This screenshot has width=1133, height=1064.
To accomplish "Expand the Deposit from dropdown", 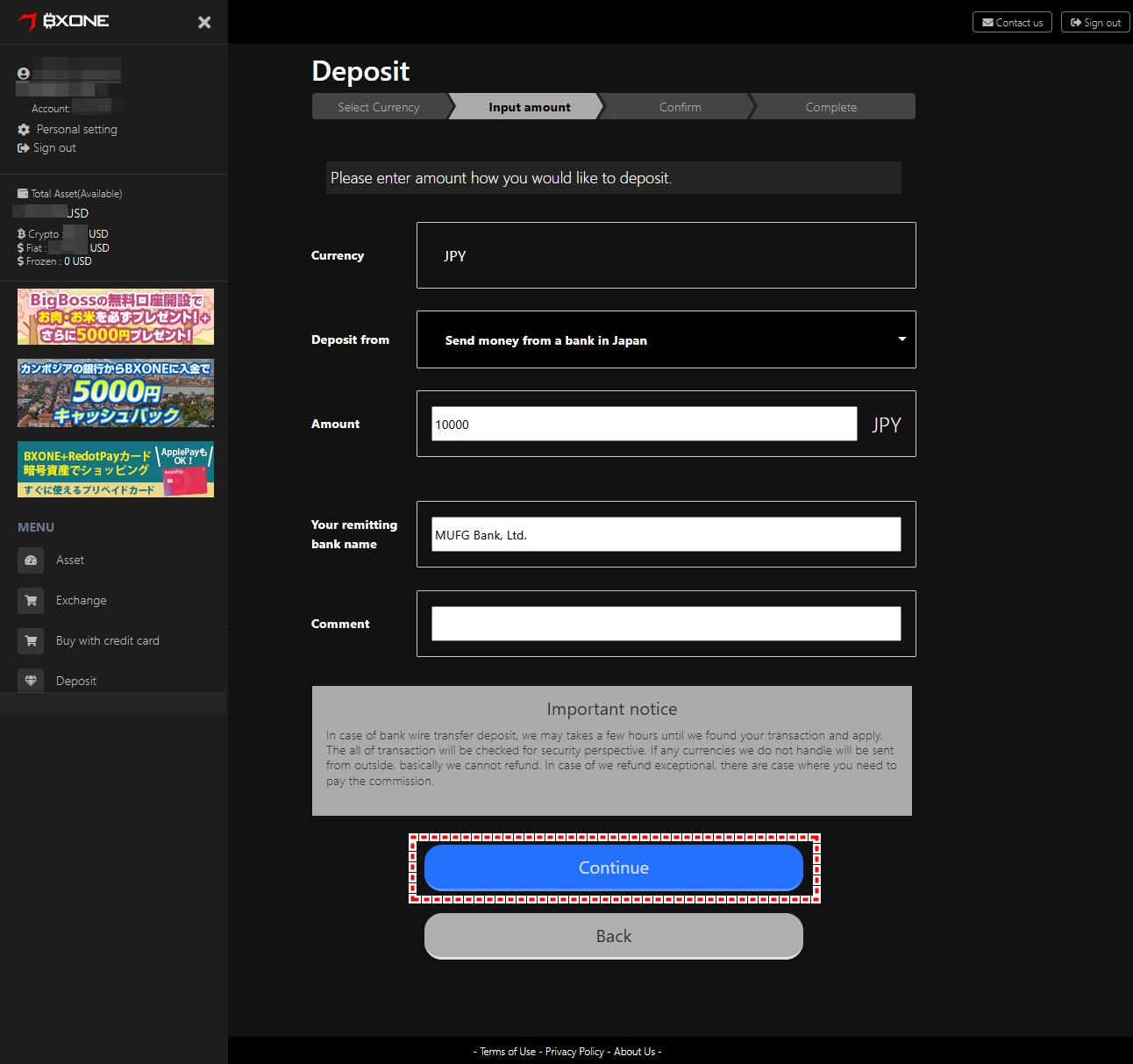I will (x=666, y=339).
